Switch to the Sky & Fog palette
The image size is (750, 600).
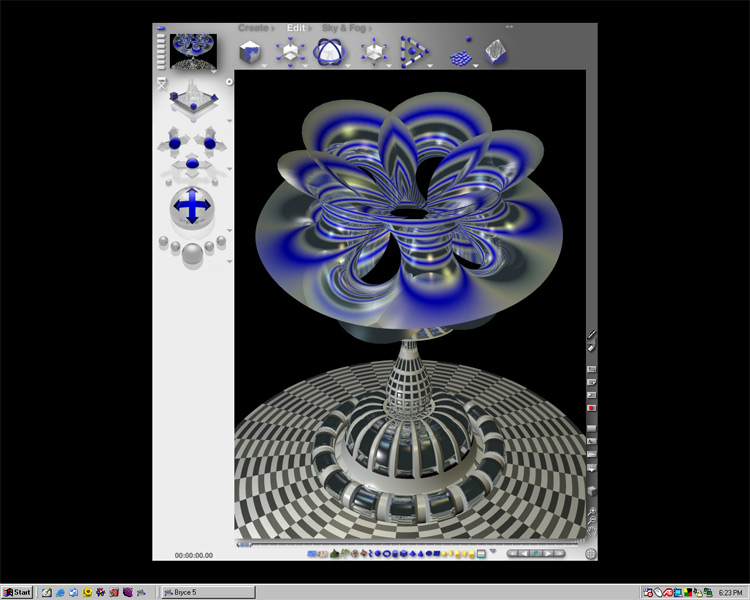click(x=344, y=28)
